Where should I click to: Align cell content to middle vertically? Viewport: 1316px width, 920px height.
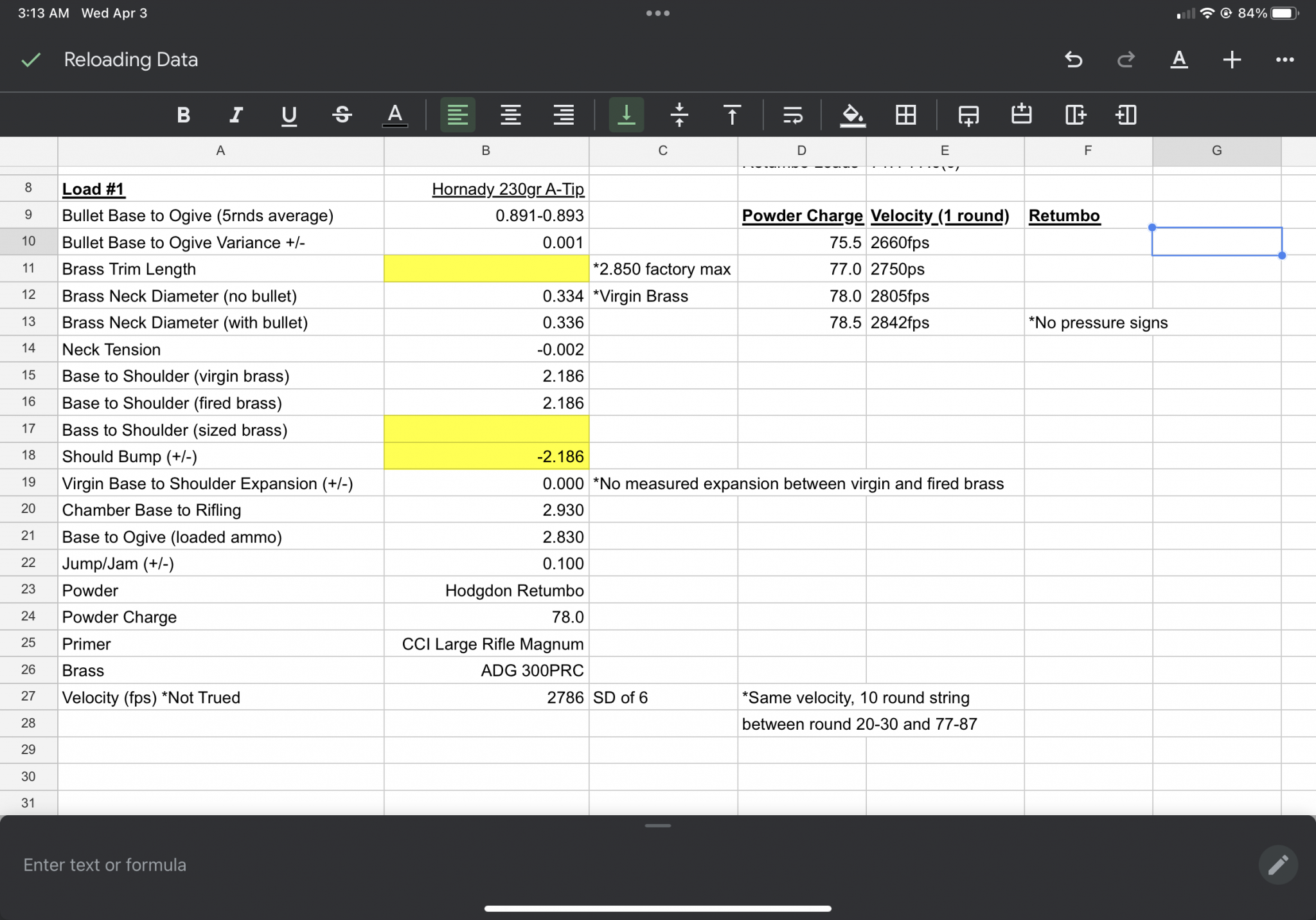point(679,115)
